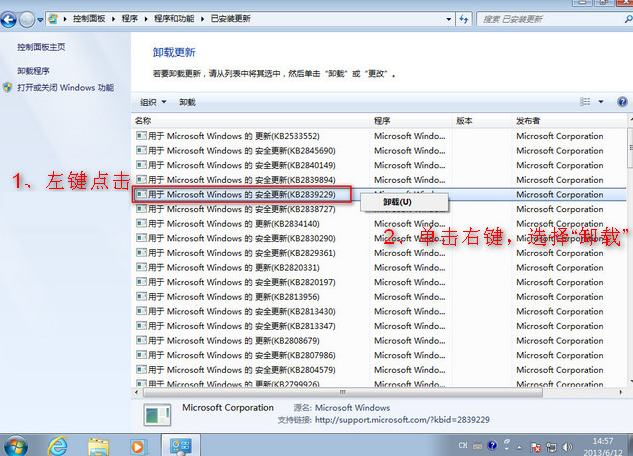Open Windows Explorer from taskbar
This screenshot has width=633, height=456.
coord(98,446)
